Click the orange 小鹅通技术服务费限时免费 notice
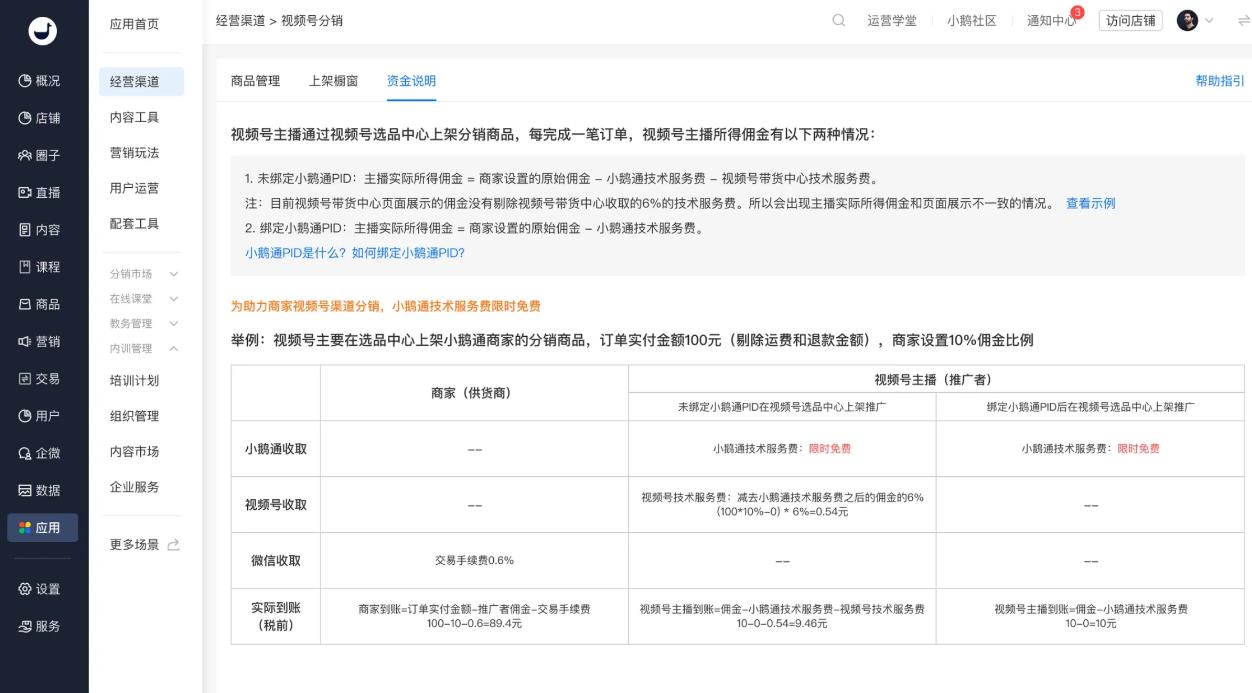Screen dimensions: 1252x693 [x=385, y=306]
